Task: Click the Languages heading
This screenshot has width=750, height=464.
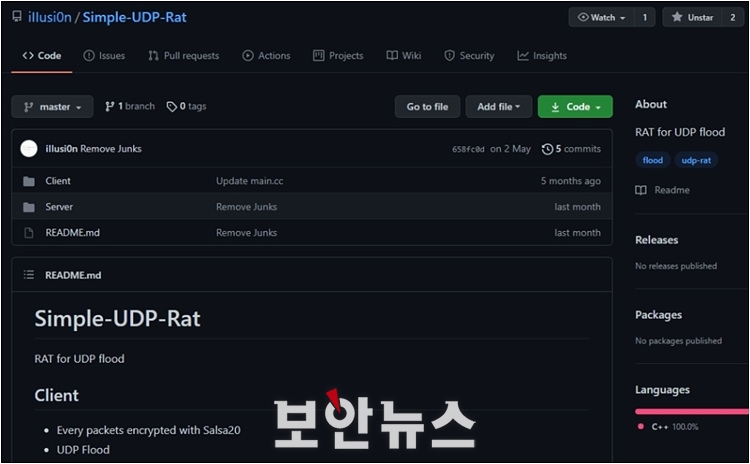Action: (x=662, y=390)
